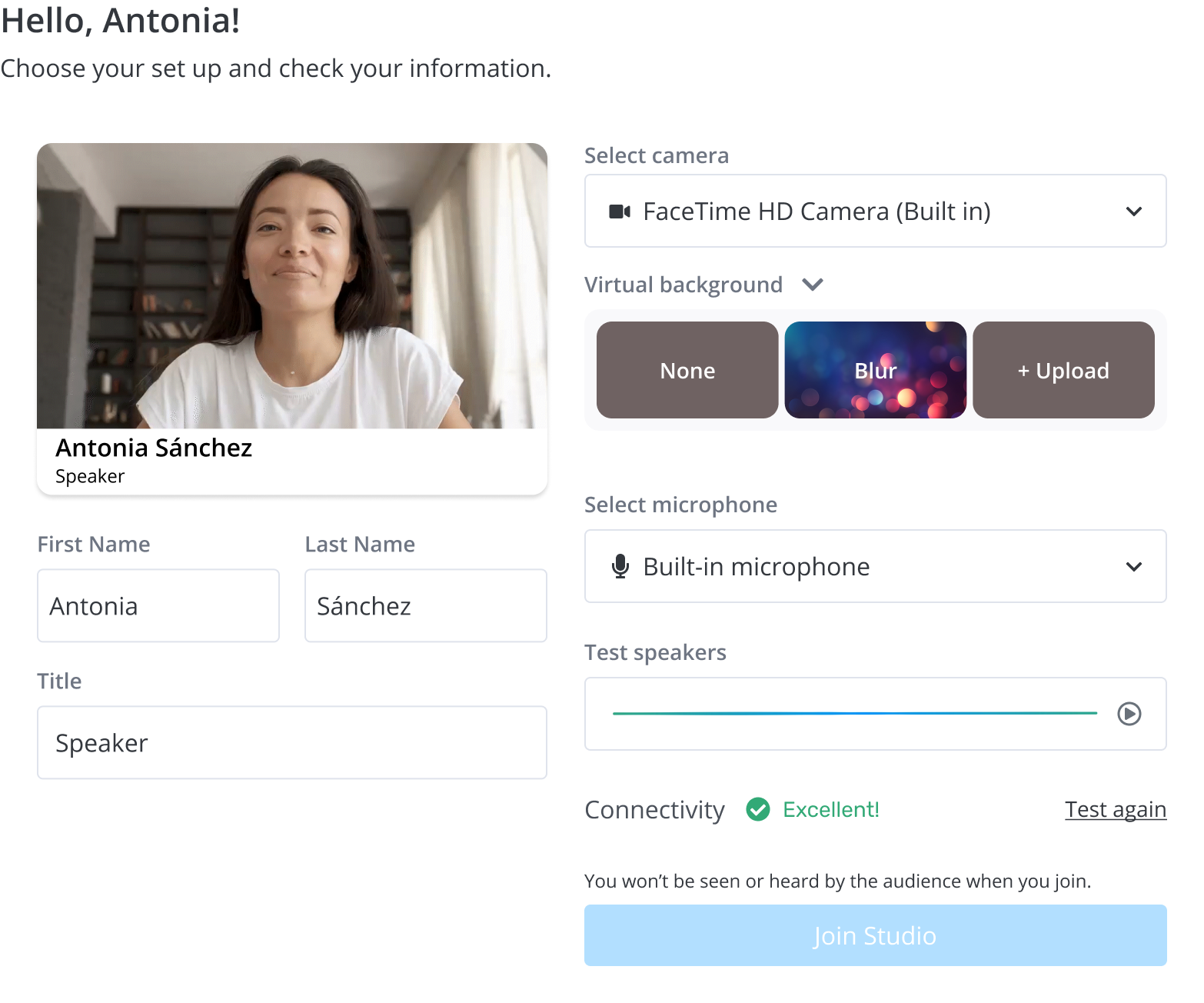Click the speaker test audio bar
This screenshot has height=1003, width=1204.
tap(855, 714)
